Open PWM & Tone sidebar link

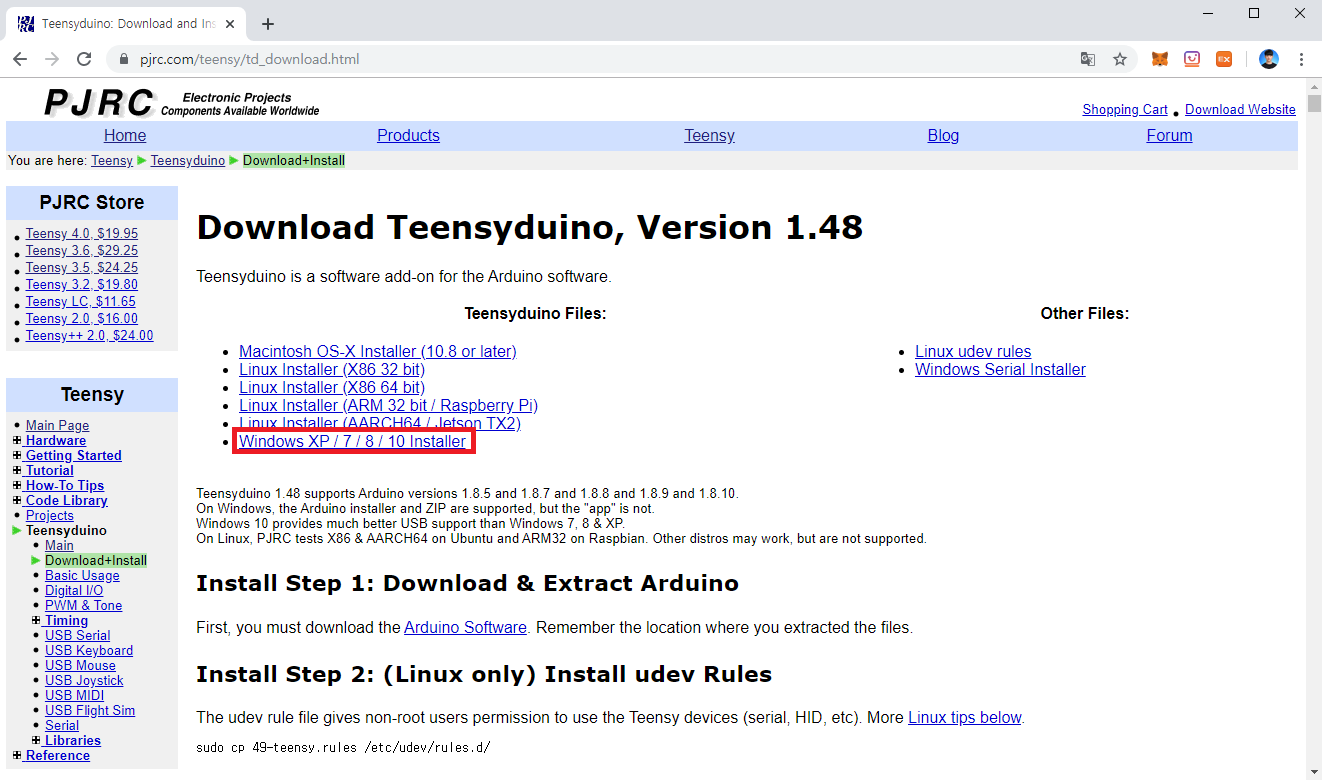coord(83,605)
